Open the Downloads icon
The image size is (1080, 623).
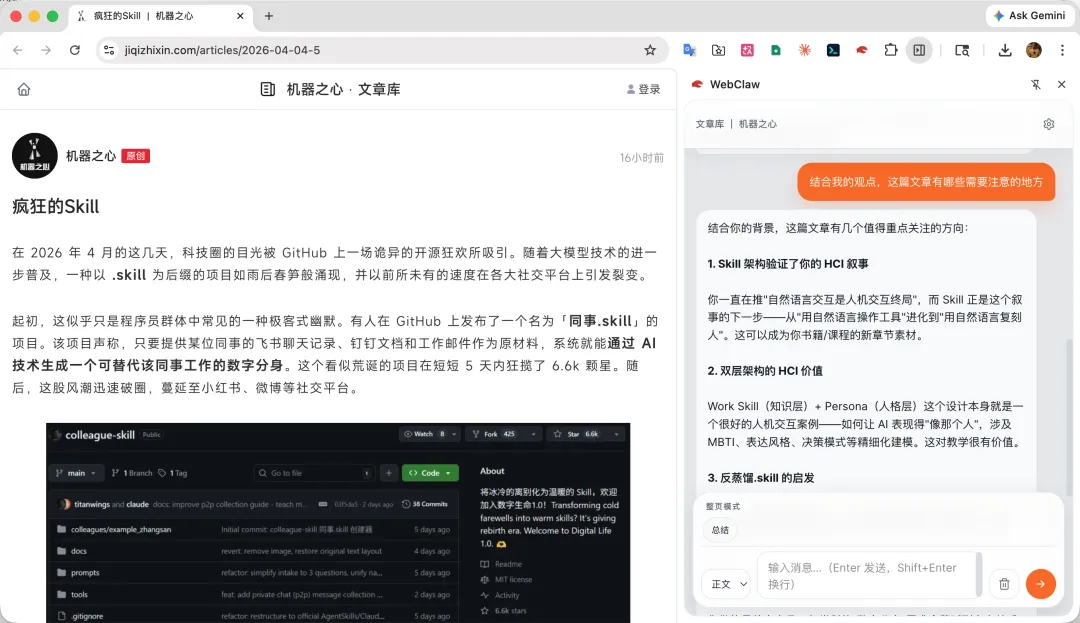(x=1005, y=50)
